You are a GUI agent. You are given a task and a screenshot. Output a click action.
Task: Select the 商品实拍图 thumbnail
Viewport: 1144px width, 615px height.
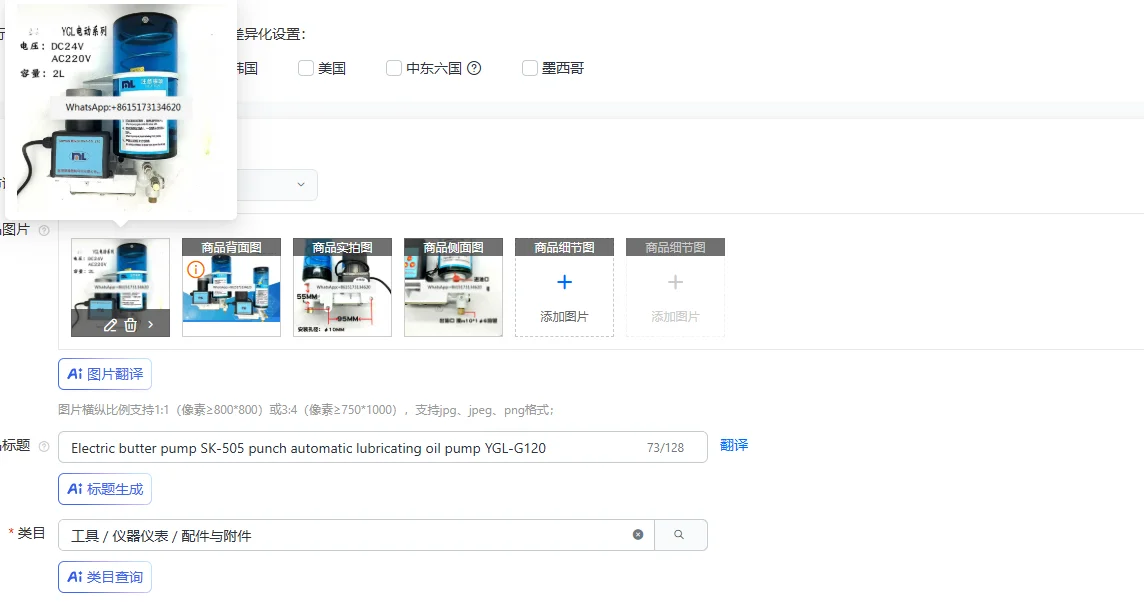click(x=342, y=287)
